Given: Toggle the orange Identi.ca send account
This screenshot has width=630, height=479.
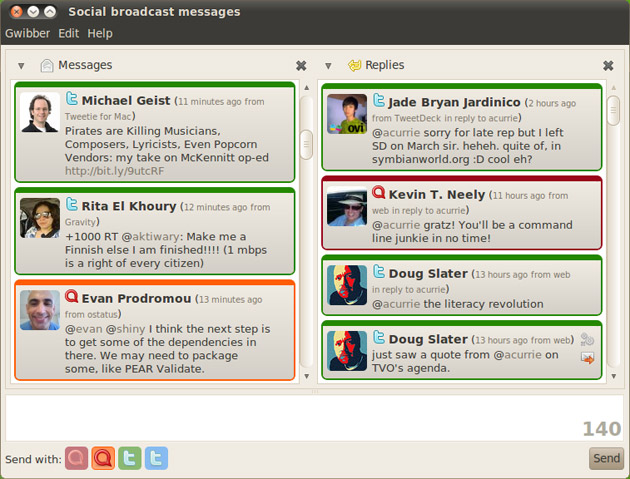Looking at the screenshot, I should [103, 458].
